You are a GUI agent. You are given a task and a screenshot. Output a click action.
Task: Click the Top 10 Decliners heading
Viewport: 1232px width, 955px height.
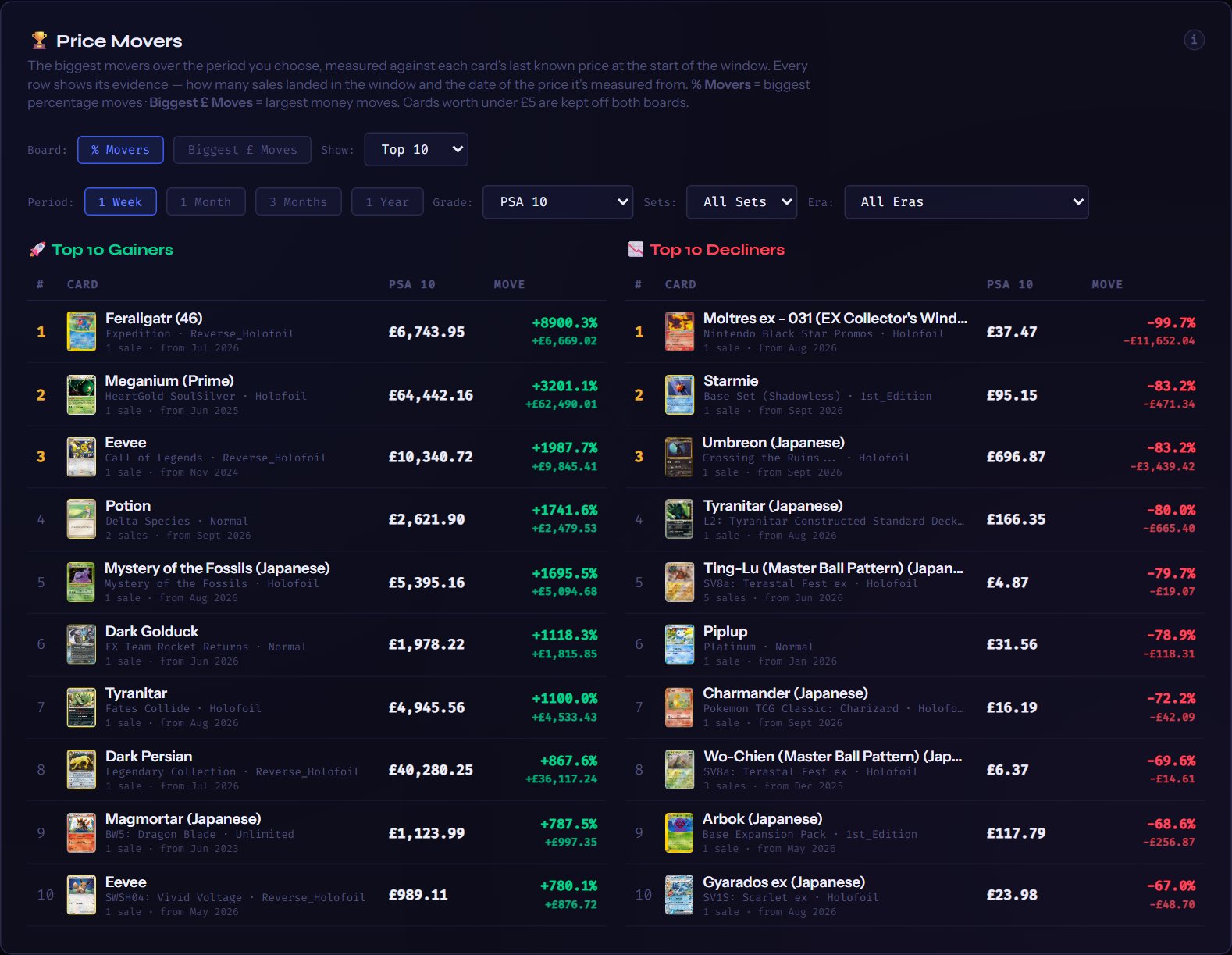click(x=717, y=250)
